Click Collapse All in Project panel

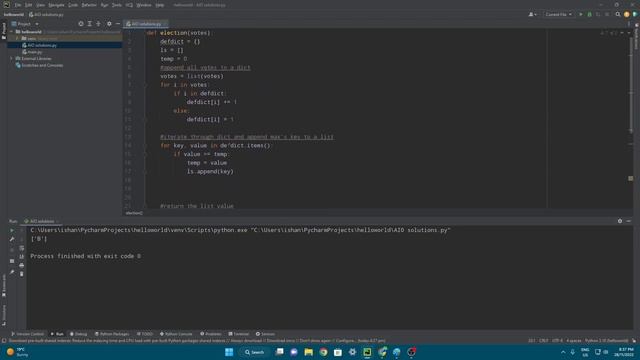coord(98,24)
